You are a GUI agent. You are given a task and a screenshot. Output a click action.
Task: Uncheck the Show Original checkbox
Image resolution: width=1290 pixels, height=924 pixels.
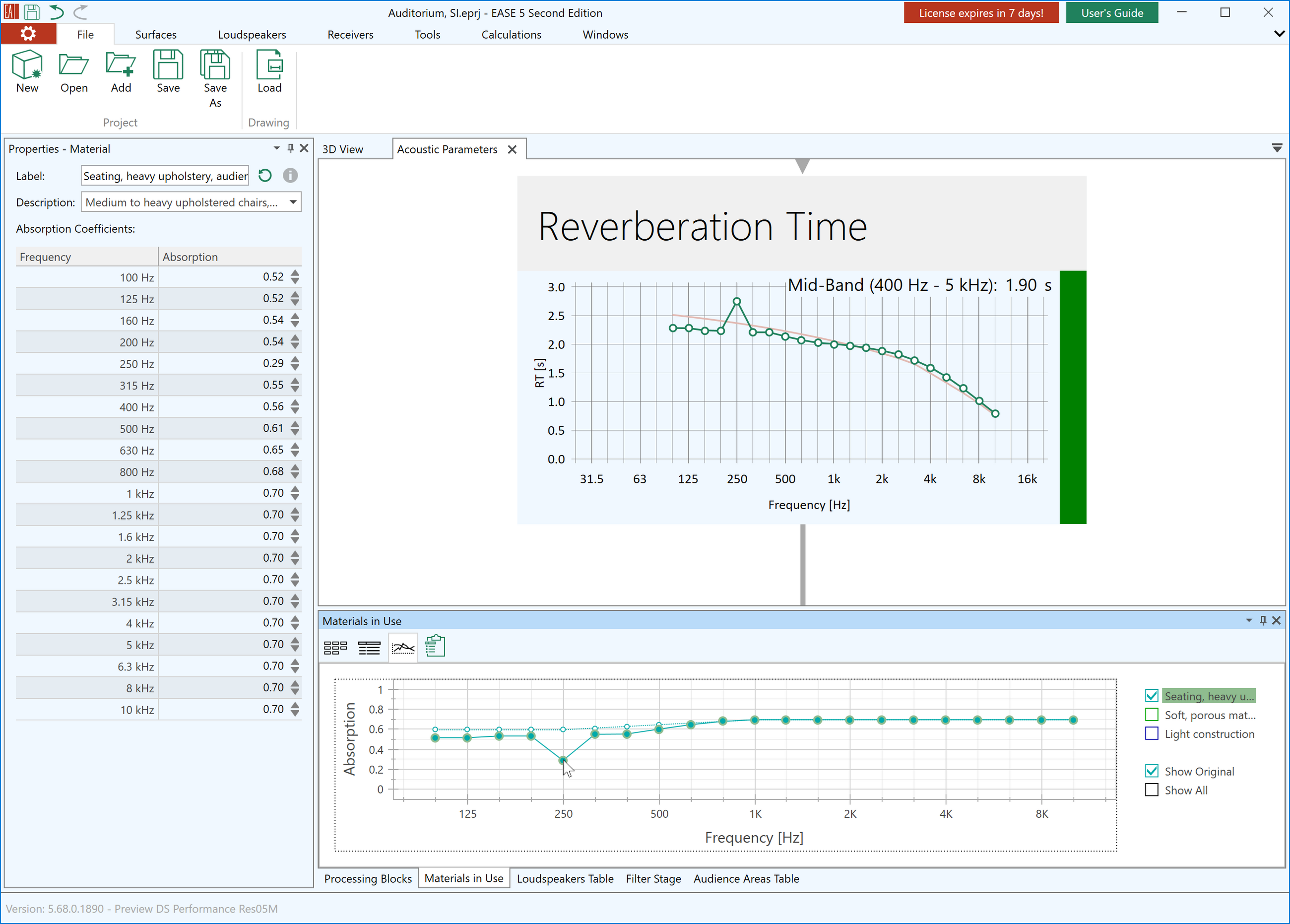[x=1151, y=771]
